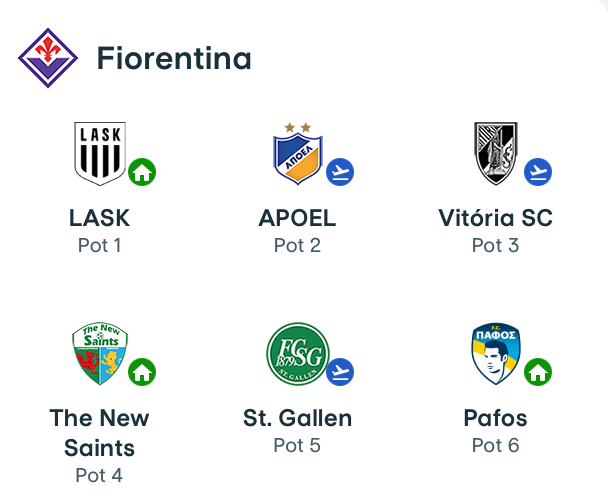Viewport: 608px width, 504px height.
Task: Select the LASK team name
Action: coord(99,218)
